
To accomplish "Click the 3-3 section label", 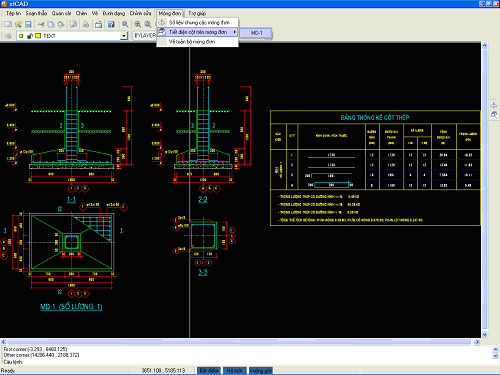I will point(203,272).
